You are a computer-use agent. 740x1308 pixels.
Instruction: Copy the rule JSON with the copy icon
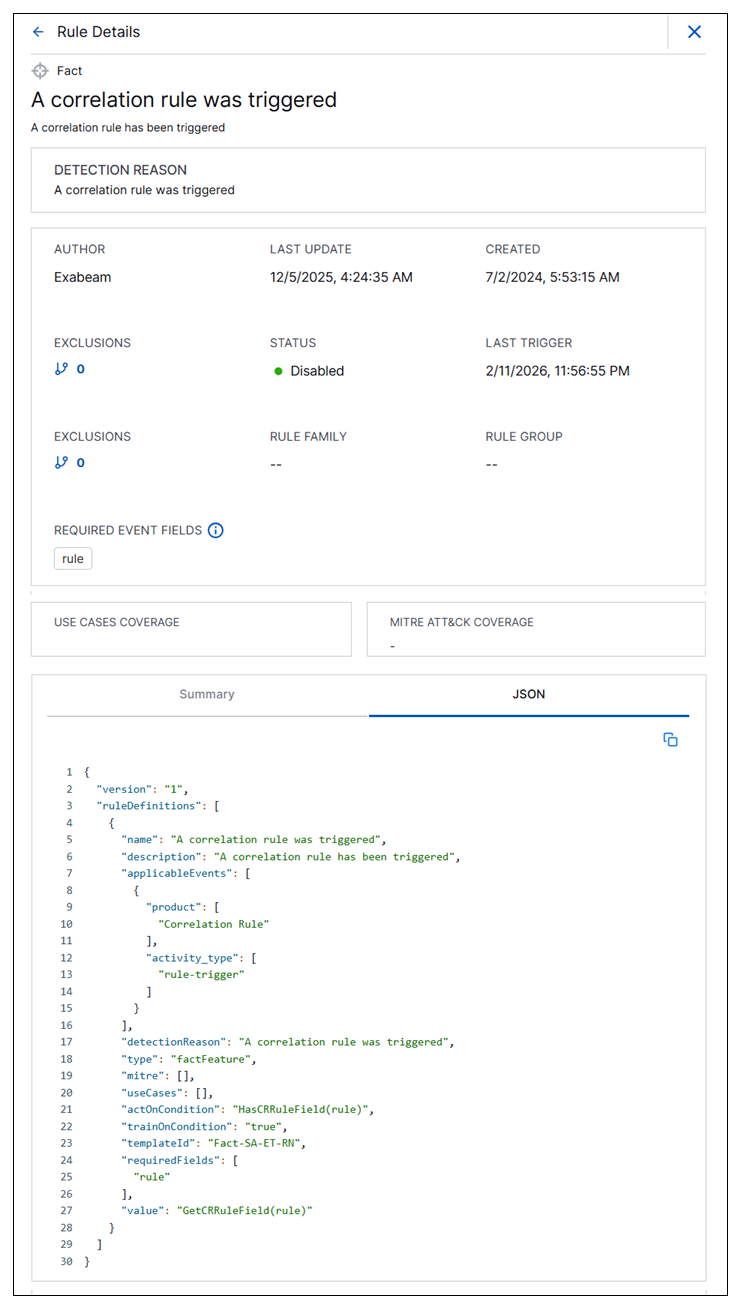(670, 739)
